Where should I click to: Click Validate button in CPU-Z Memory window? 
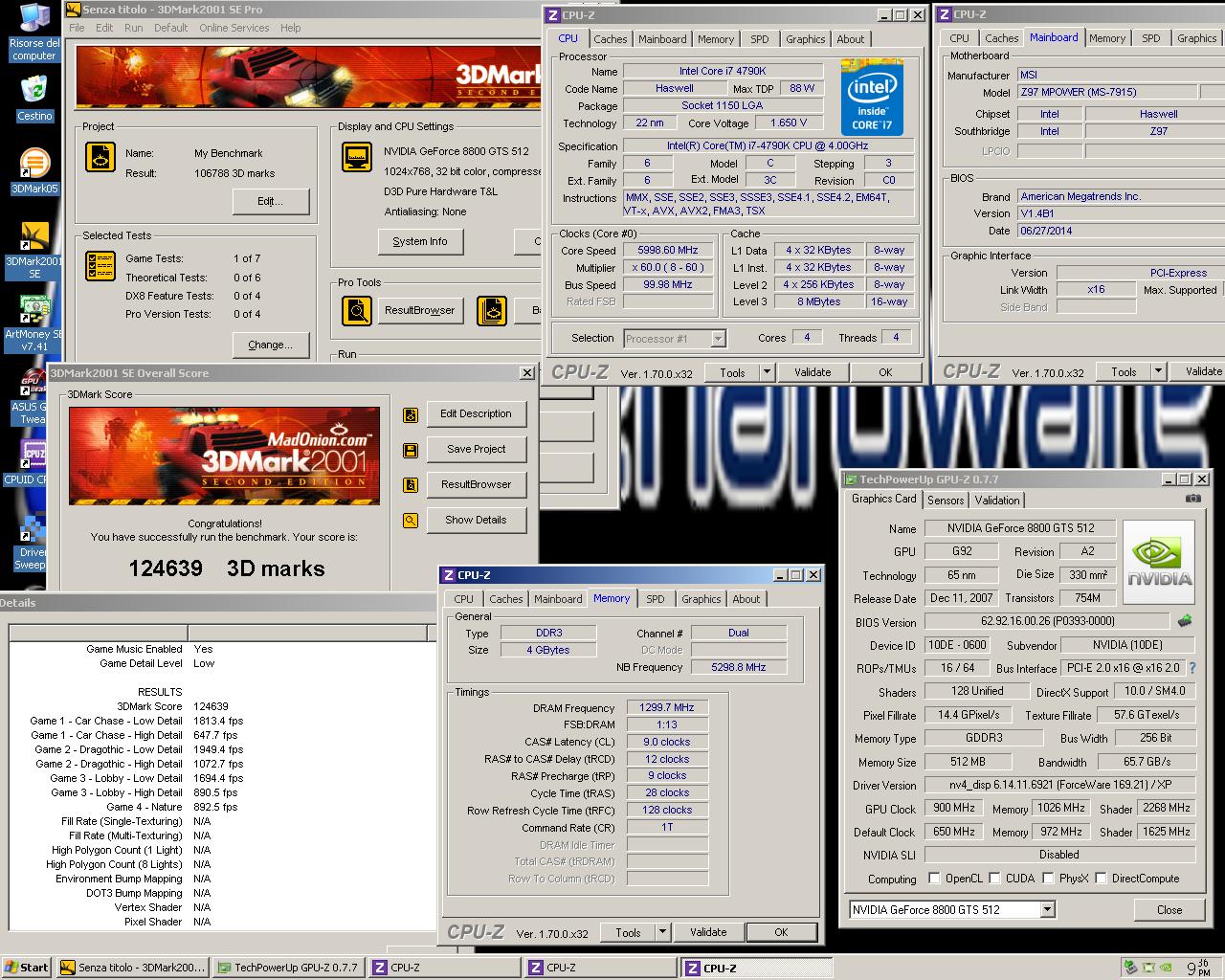[708, 932]
